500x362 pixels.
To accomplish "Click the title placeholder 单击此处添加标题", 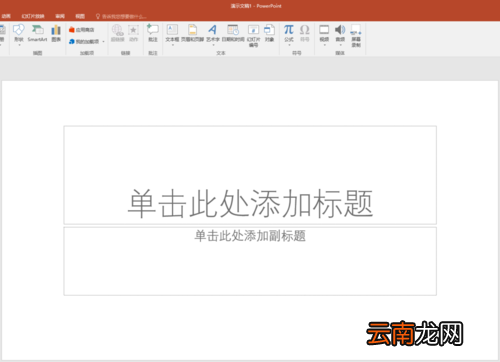I will (x=250, y=175).
